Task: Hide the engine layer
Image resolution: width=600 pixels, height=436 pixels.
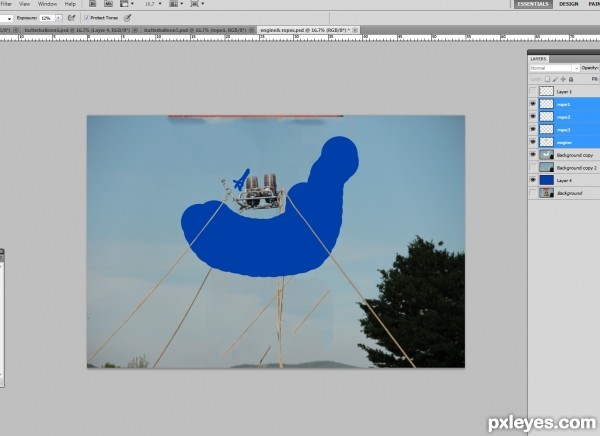Action: click(x=533, y=142)
